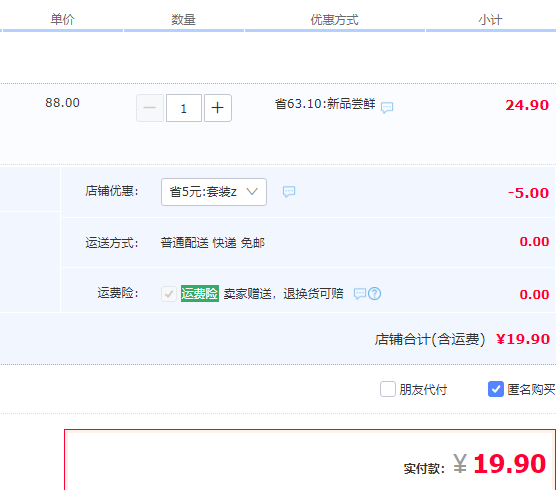
Task: Increase quantity with the plus button
Action: (x=218, y=108)
